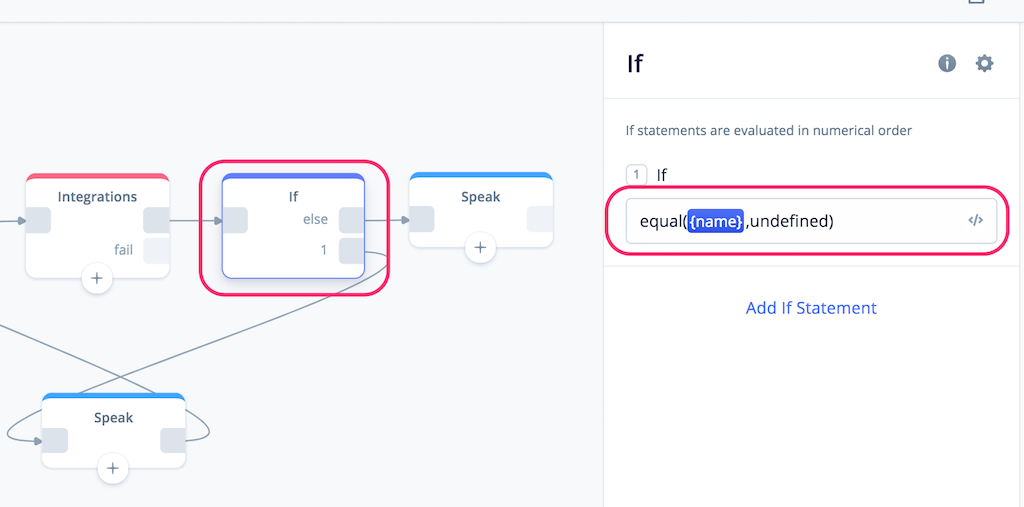Click the plus button under top Speak block
The width and height of the screenshot is (1024, 507).
pyautogui.click(x=481, y=248)
